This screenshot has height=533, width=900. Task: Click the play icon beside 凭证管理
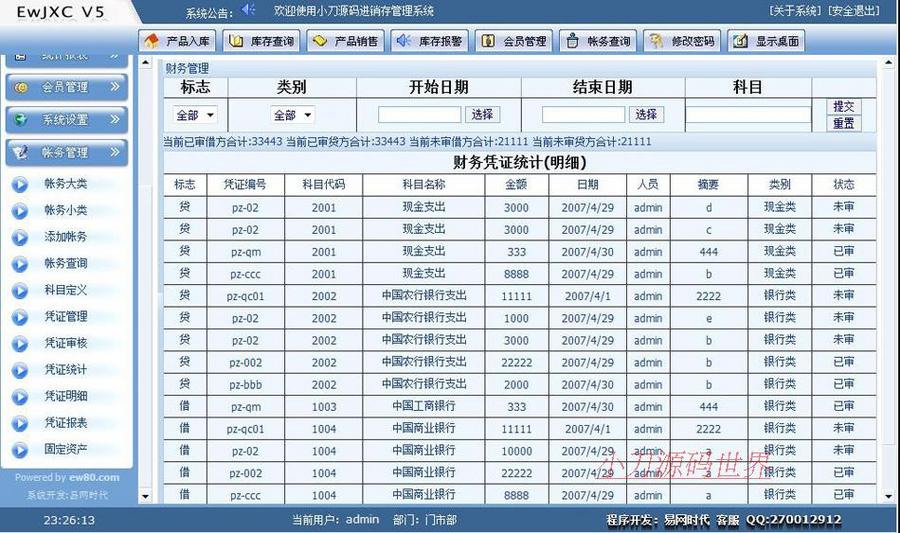click(20, 317)
